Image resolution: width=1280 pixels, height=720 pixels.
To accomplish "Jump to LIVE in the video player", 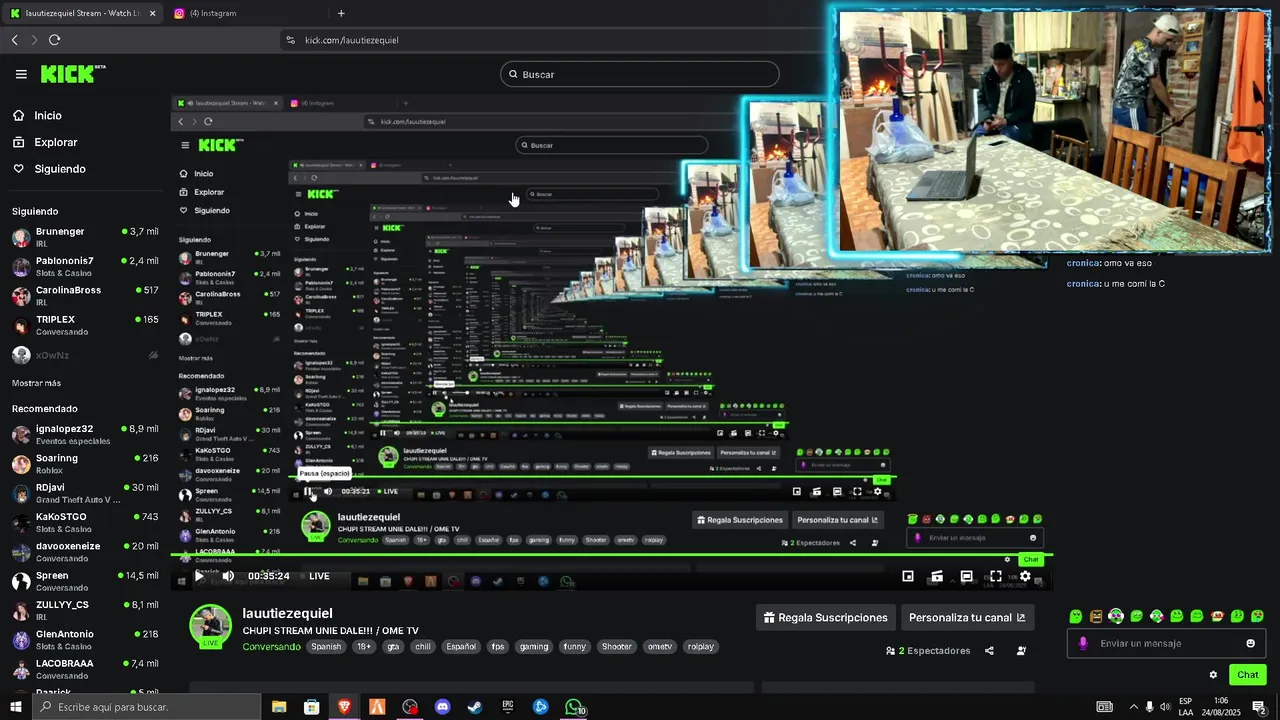I will (319, 576).
